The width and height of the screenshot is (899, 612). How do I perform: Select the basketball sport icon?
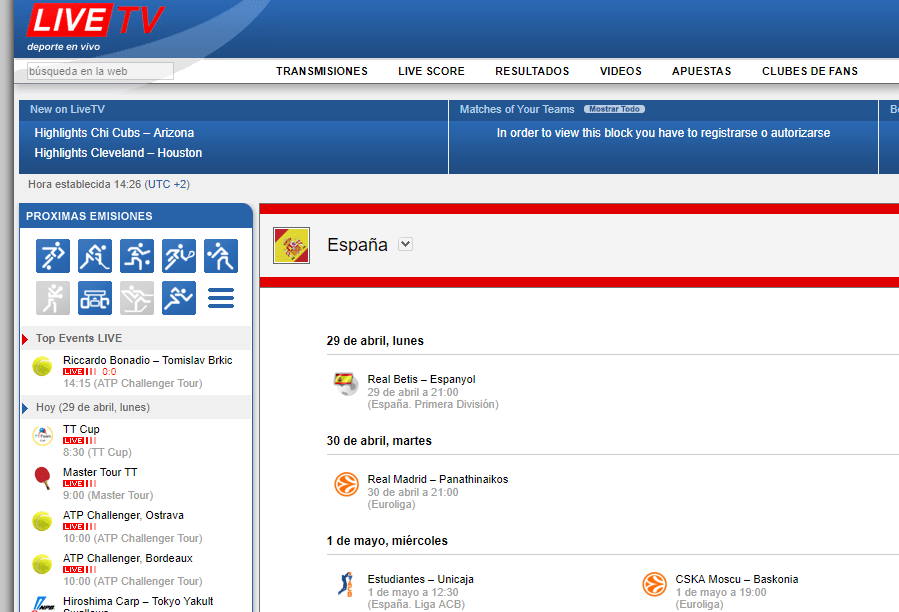[137, 256]
